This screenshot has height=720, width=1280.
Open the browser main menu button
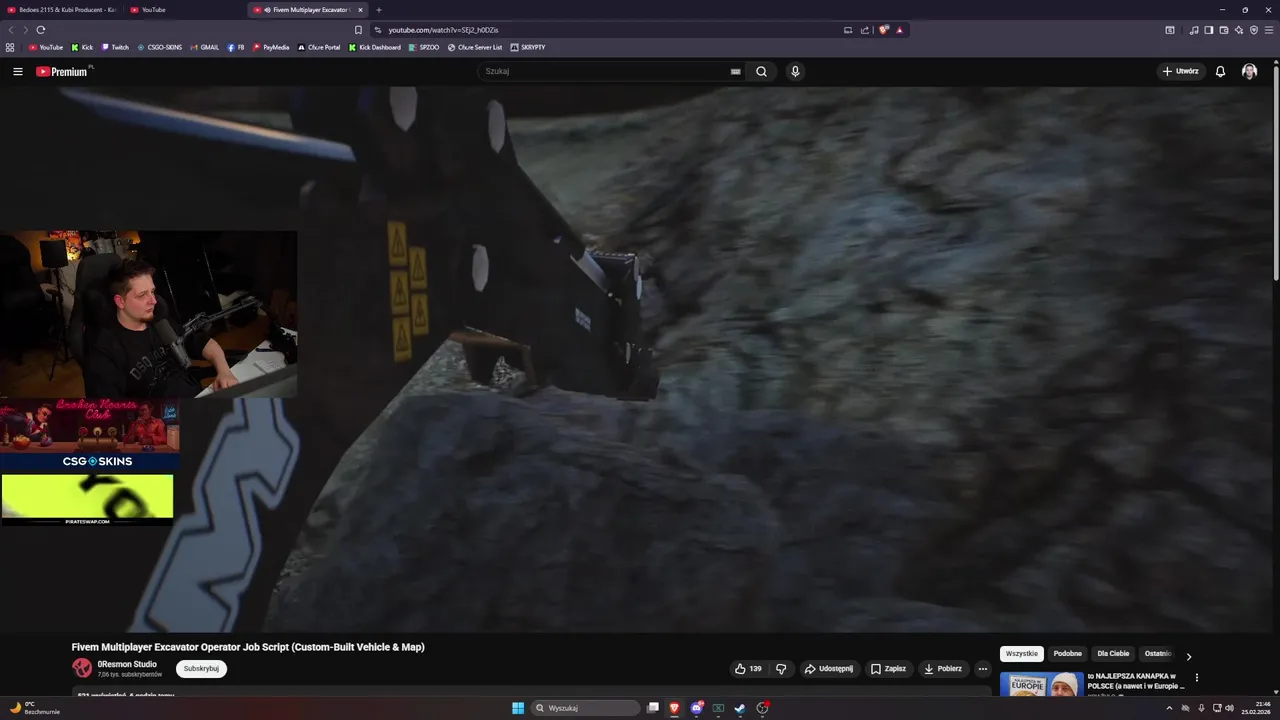[x=1269, y=30]
